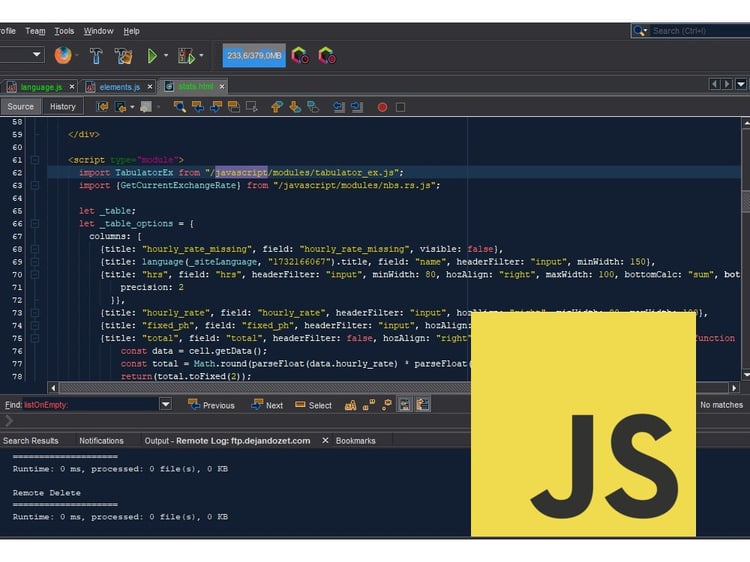Screen dimensions: 750x562
Task: Select the History view button
Action: (63, 107)
